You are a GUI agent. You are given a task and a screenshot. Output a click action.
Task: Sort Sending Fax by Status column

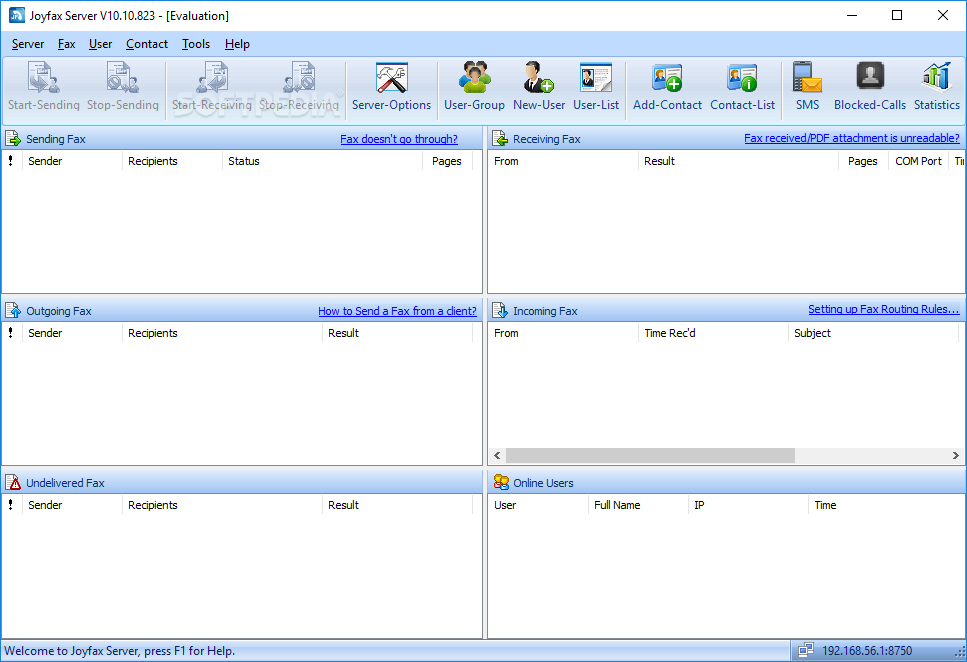point(323,161)
